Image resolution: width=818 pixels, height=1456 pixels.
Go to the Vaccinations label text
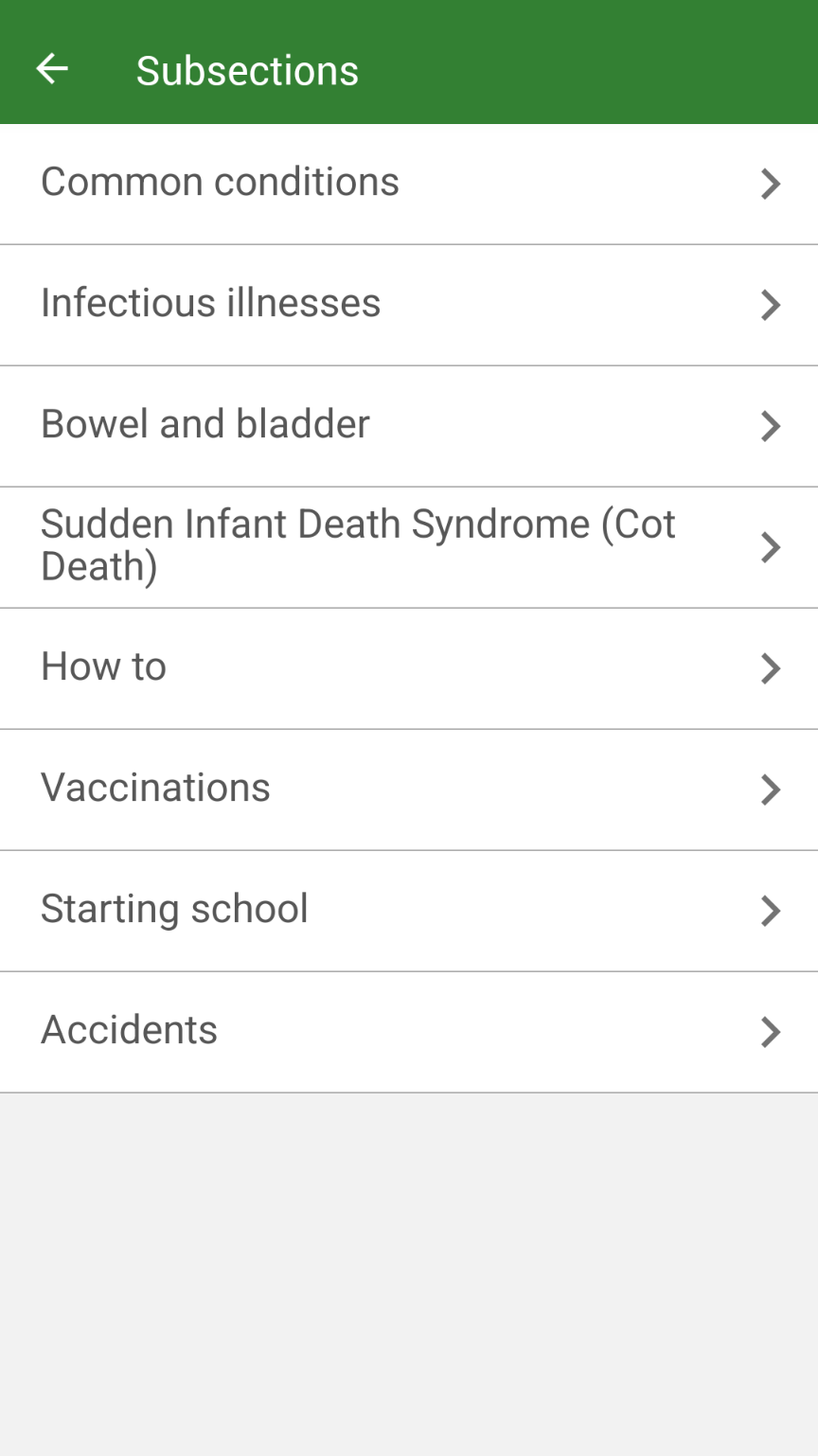click(x=155, y=788)
